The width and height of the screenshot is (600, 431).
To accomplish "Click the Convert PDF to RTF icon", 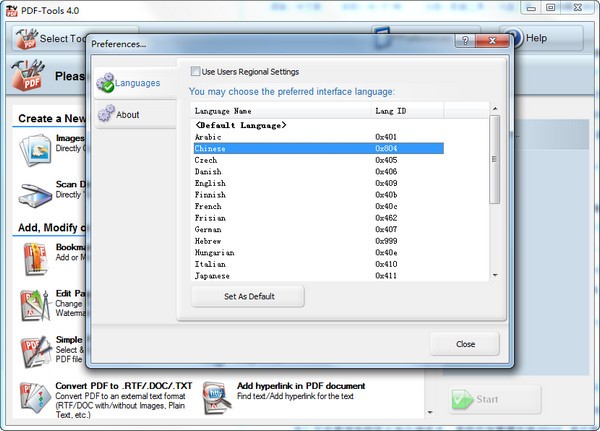I will click(35, 398).
